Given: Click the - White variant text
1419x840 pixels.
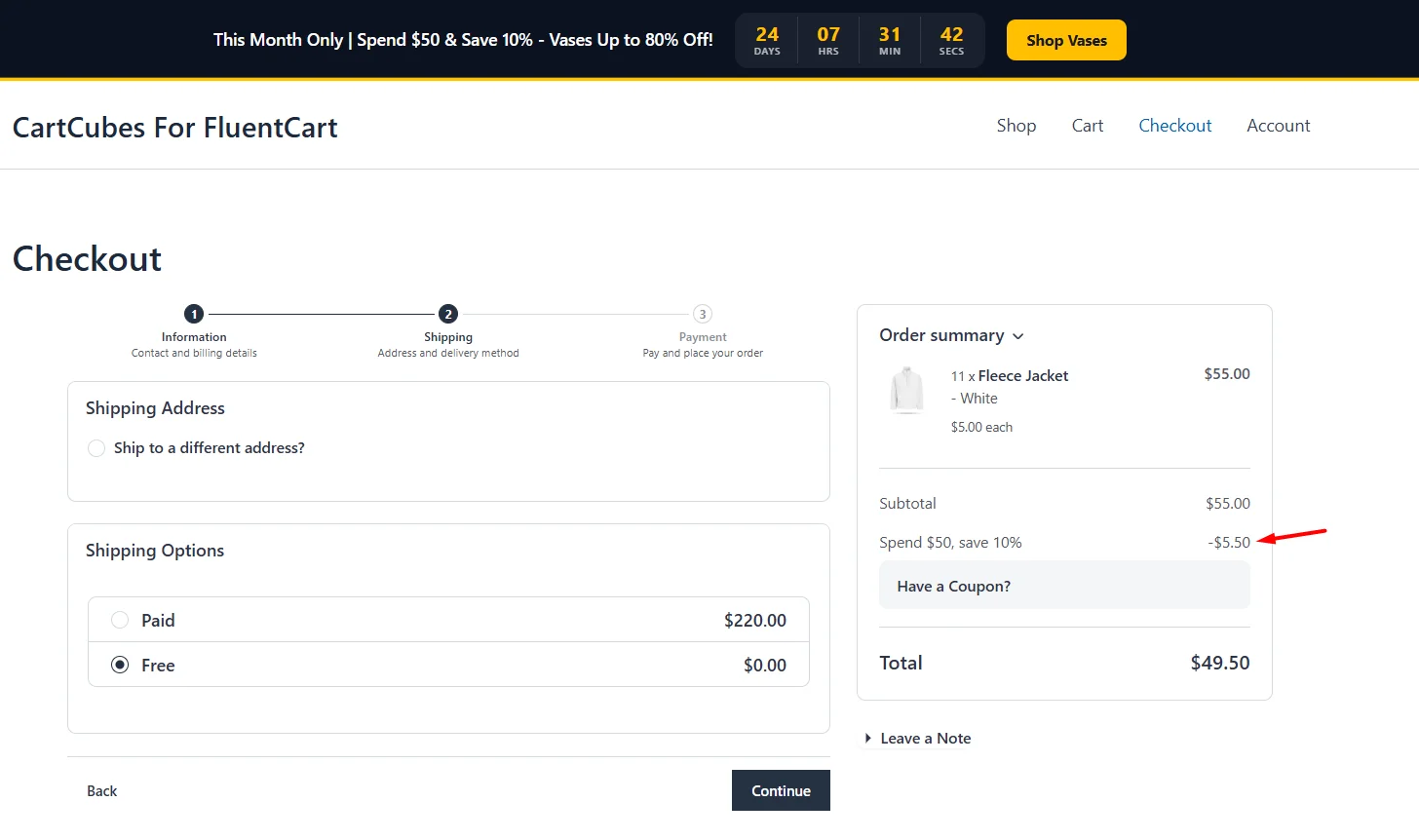Looking at the screenshot, I should (x=975, y=399).
